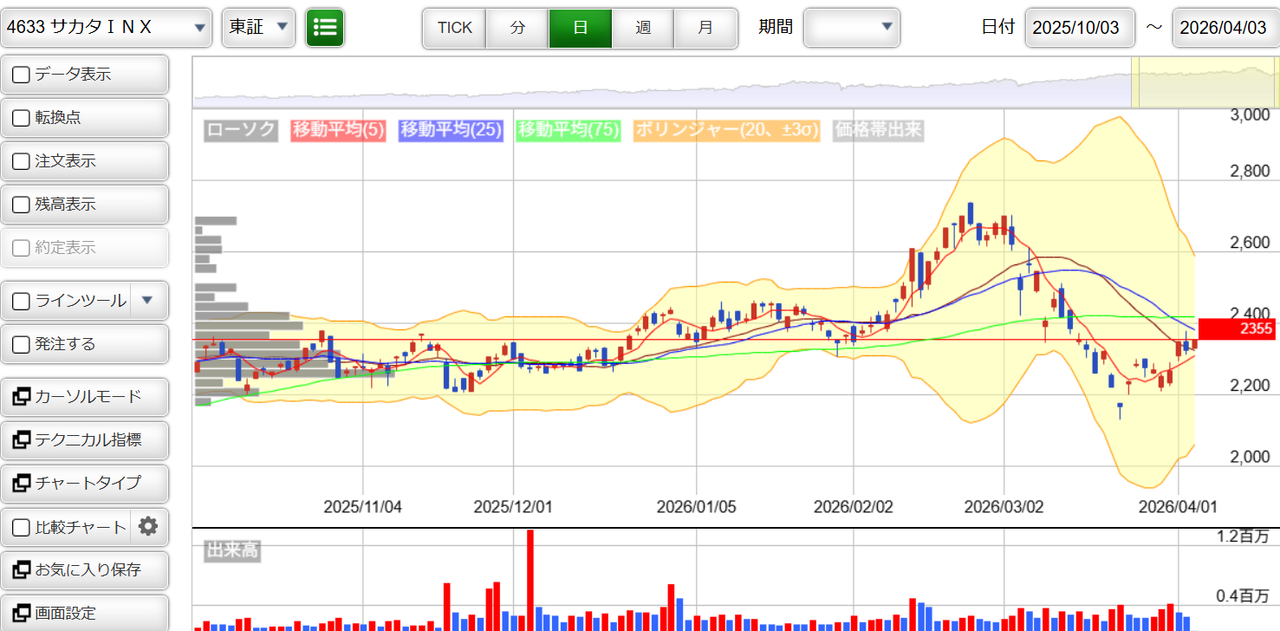This screenshot has width=1280, height=631.
Task: Open the 東証 exchange dropdown
Action: pos(258,28)
